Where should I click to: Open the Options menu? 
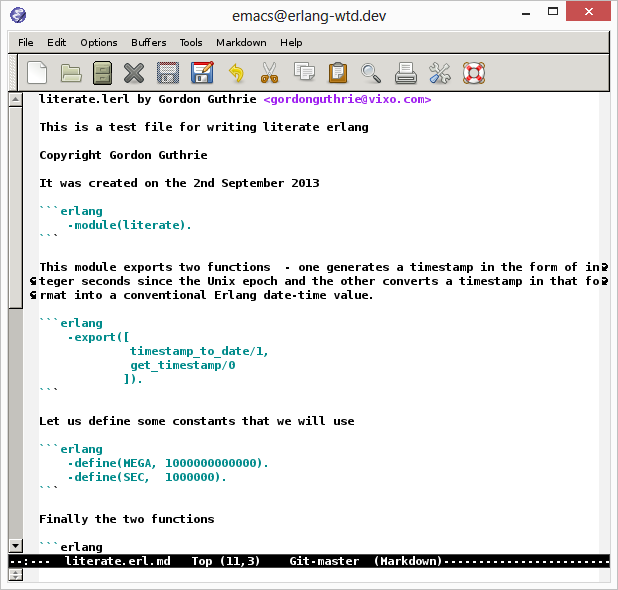click(x=99, y=43)
